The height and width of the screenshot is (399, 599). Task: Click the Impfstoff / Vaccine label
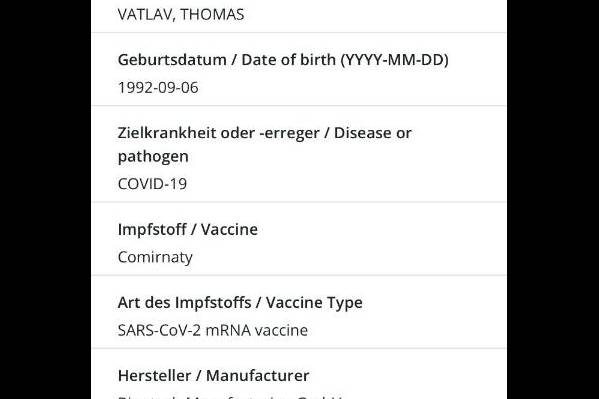tap(188, 229)
